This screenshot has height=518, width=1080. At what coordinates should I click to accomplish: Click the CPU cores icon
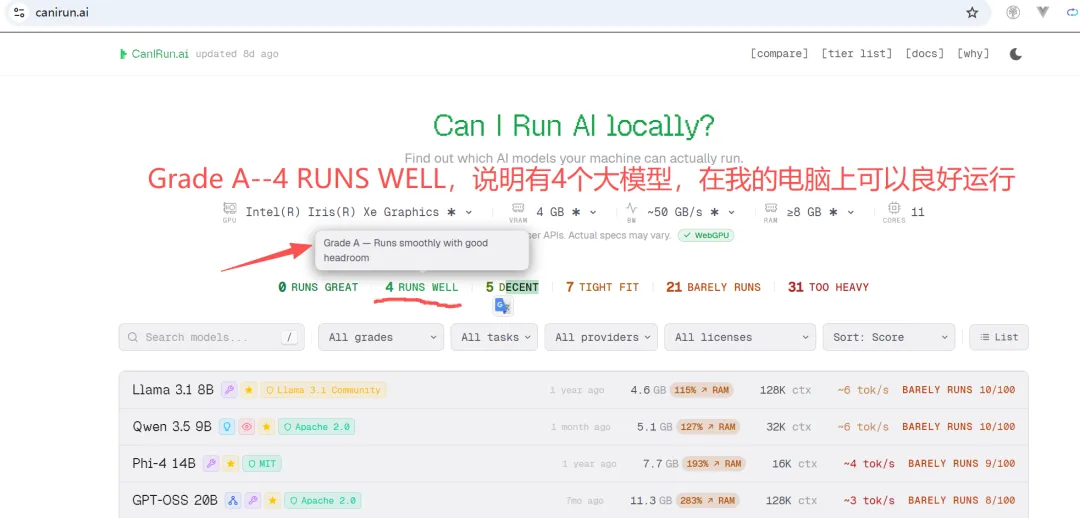click(x=894, y=208)
